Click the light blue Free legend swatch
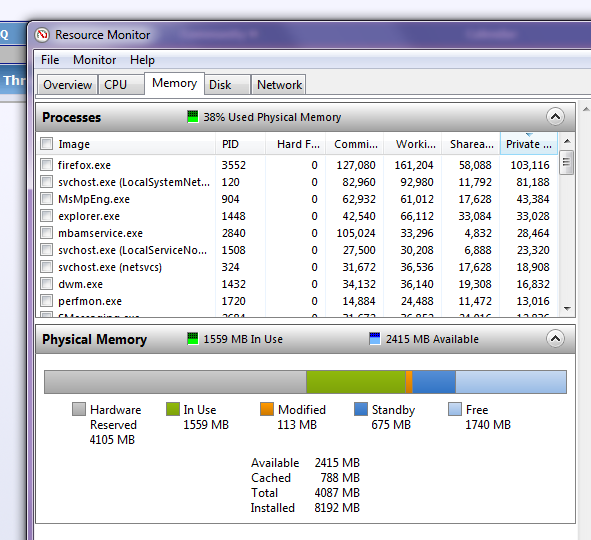591x540 pixels. coord(455,409)
